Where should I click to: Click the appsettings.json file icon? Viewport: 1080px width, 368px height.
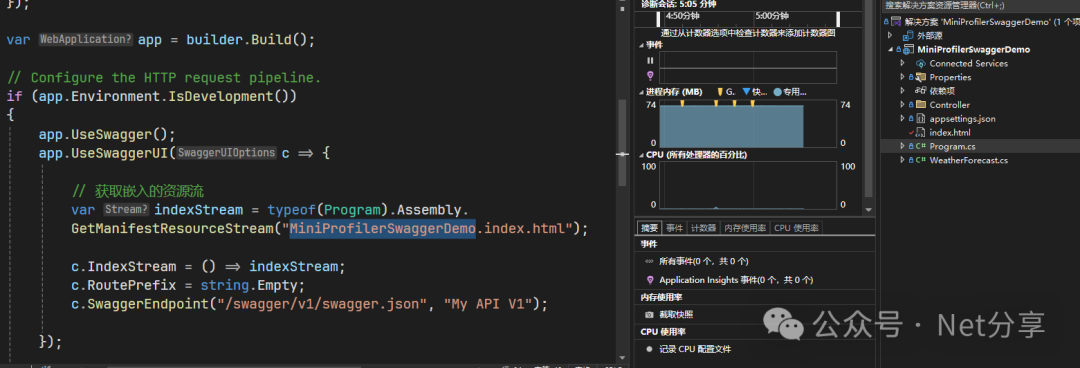click(x=921, y=119)
